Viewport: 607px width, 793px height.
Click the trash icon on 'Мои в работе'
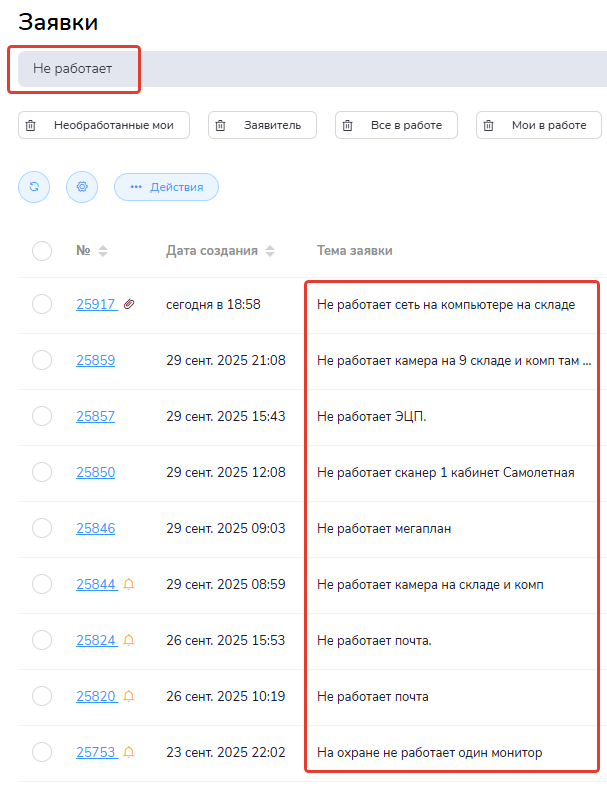pos(489,125)
